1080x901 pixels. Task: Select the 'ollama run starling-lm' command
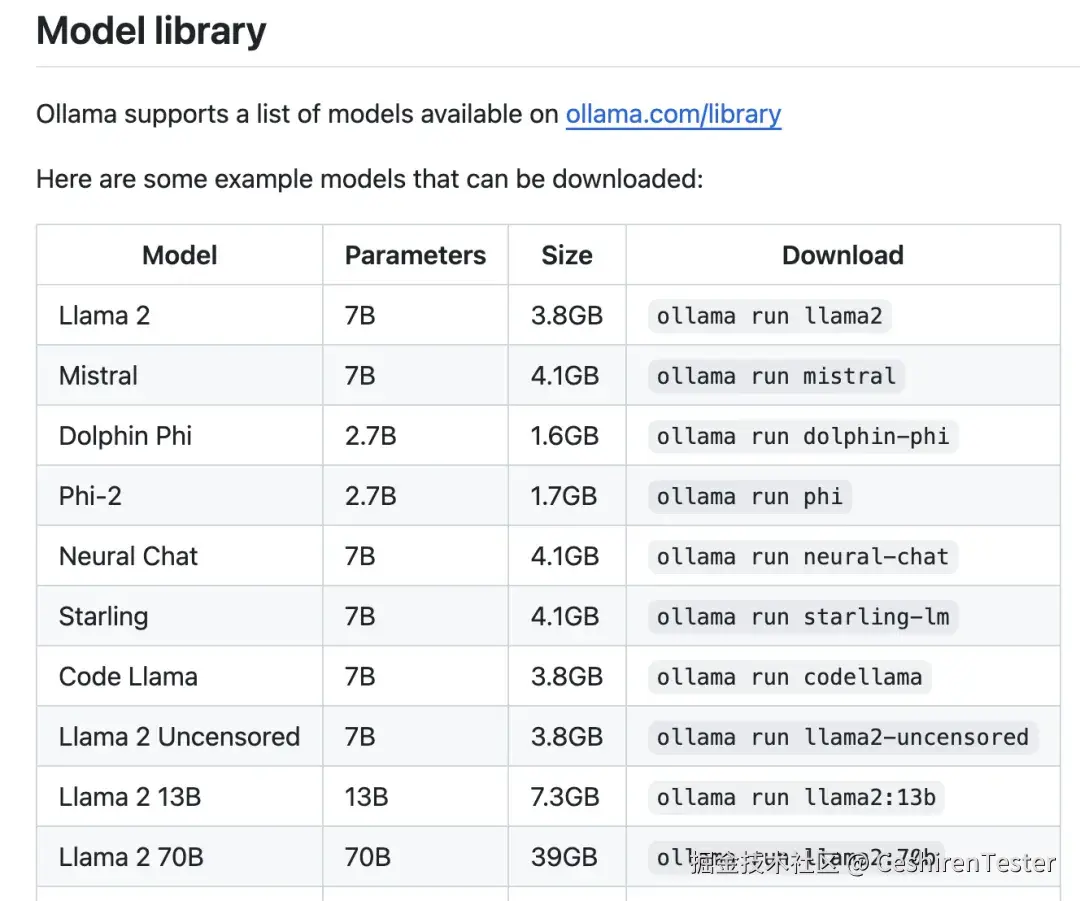pyautogui.click(x=802, y=617)
